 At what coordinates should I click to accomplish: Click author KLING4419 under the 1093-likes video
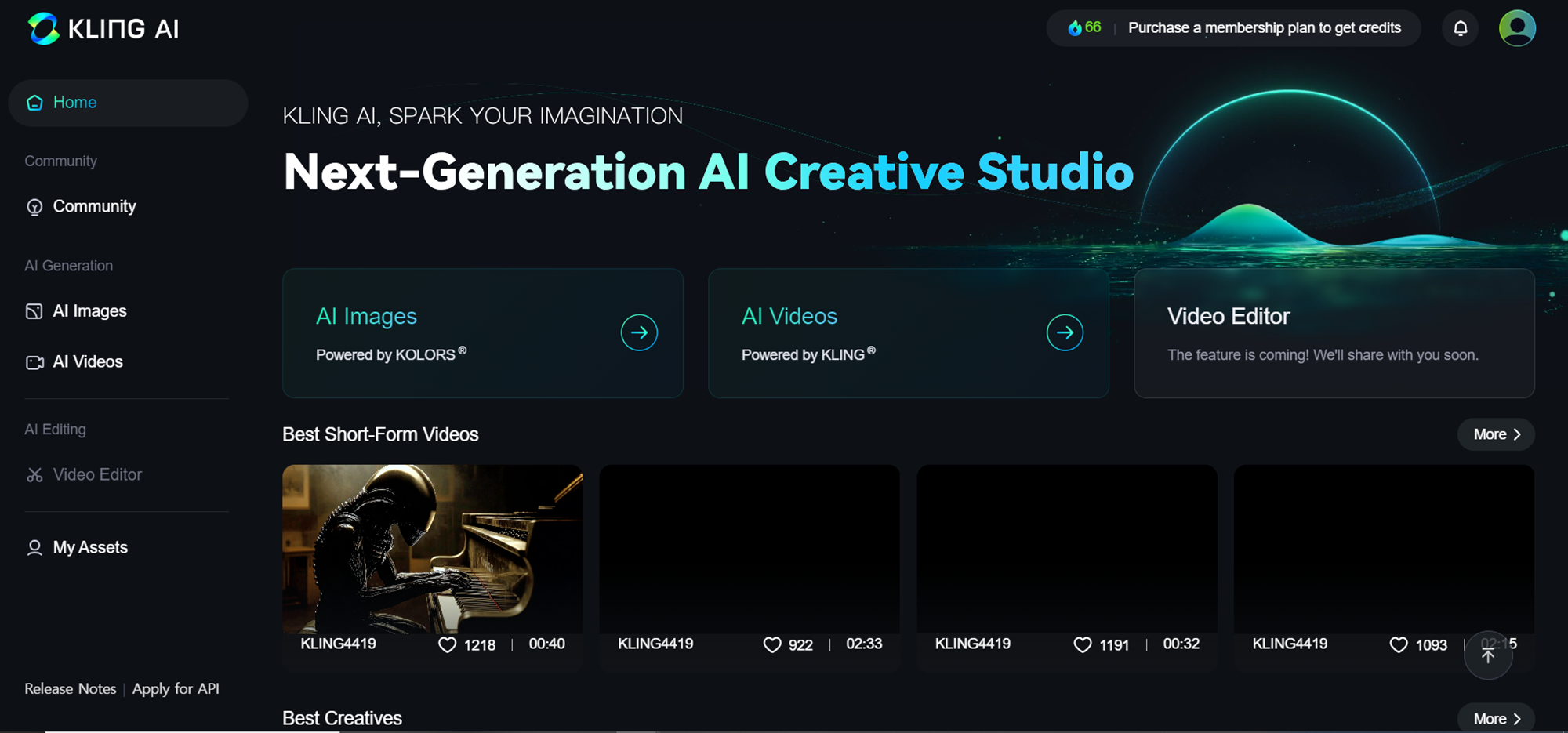(x=1290, y=644)
